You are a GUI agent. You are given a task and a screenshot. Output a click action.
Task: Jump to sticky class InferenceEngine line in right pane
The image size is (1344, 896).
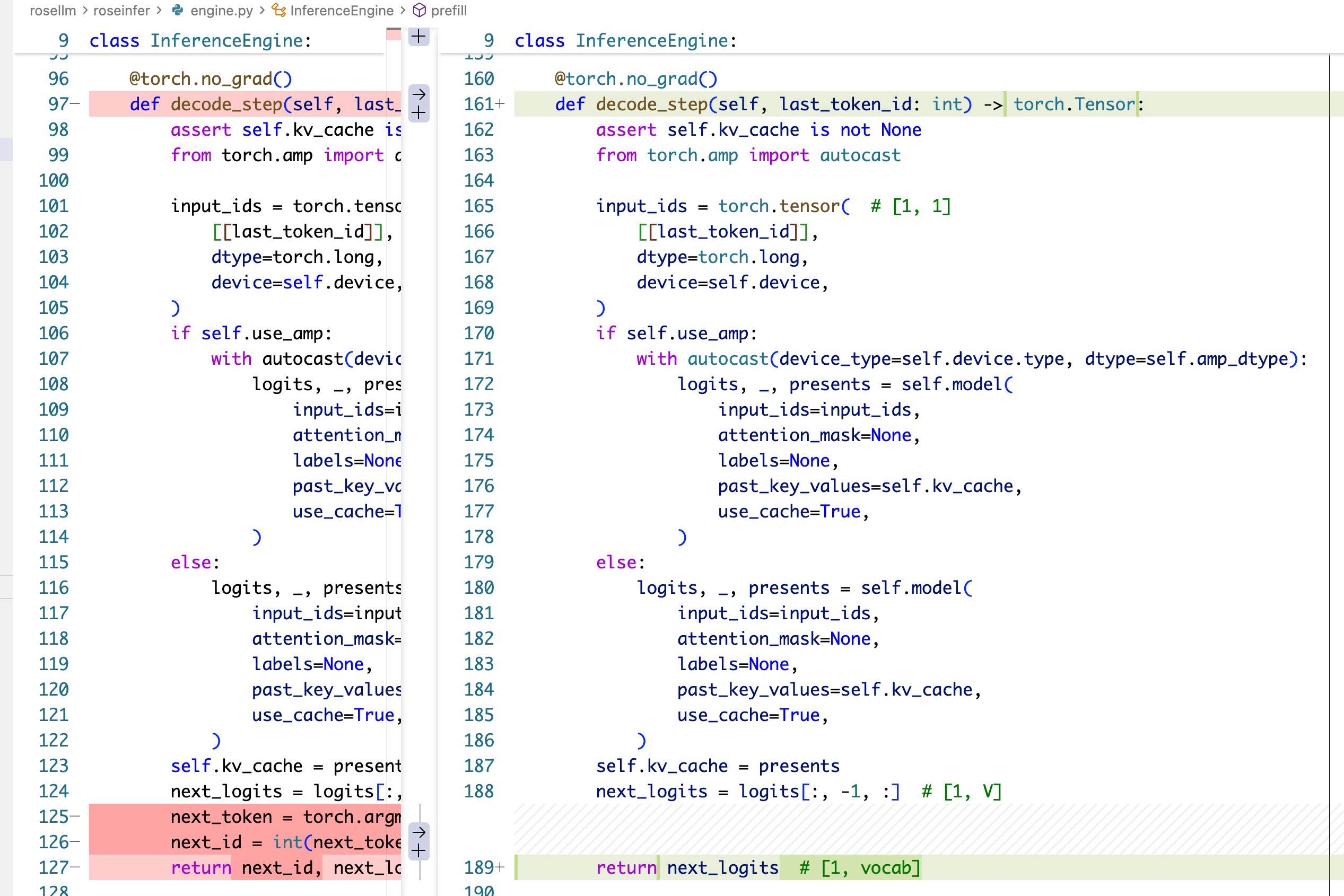pos(625,41)
